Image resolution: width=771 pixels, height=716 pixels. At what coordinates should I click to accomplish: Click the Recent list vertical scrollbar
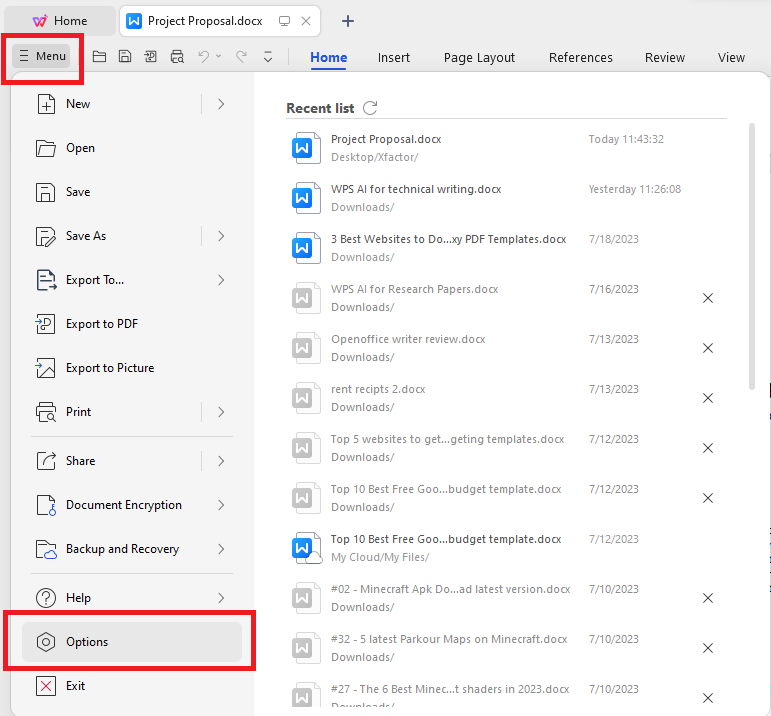click(x=751, y=256)
